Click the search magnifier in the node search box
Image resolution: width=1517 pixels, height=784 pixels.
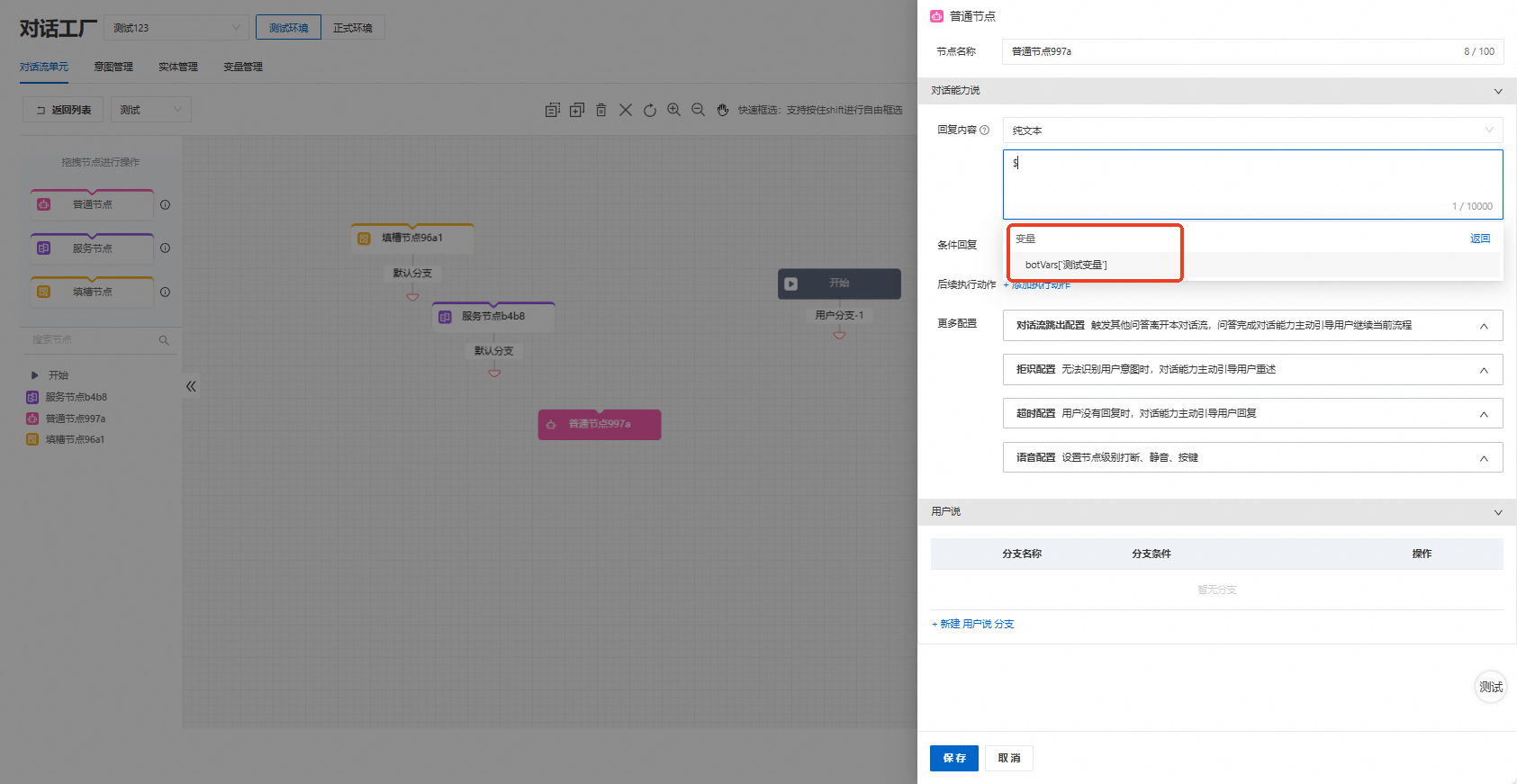click(x=164, y=340)
